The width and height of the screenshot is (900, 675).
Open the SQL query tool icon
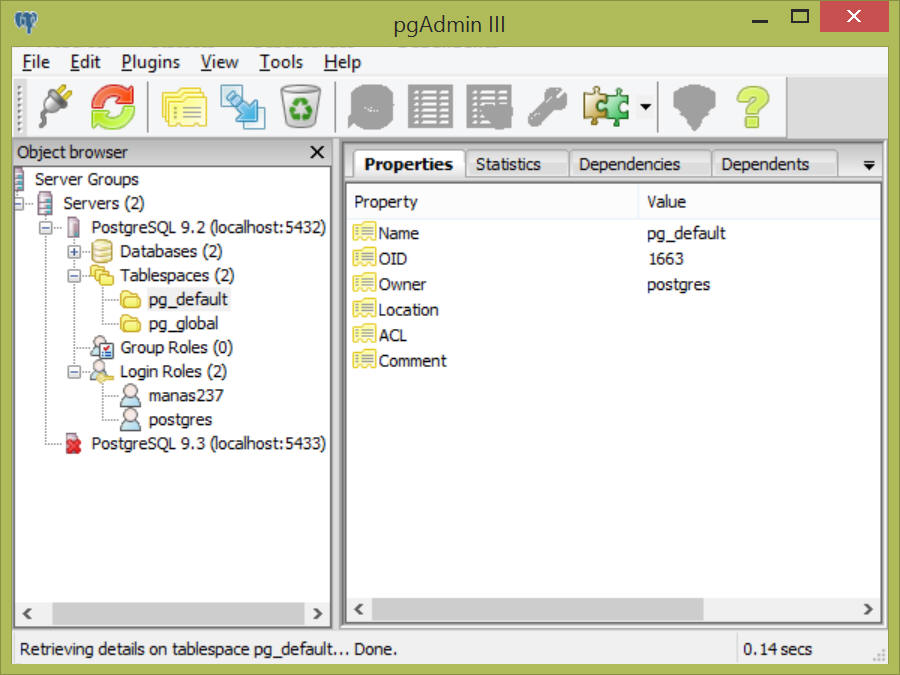click(371, 107)
